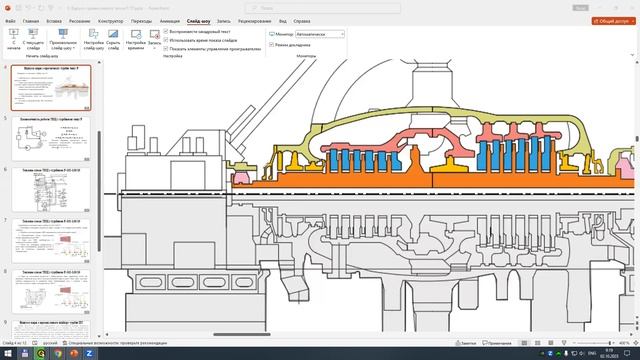Viewport: 640px width, 360px height.
Task: Switch to the Переходы tab
Action: tap(141, 21)
